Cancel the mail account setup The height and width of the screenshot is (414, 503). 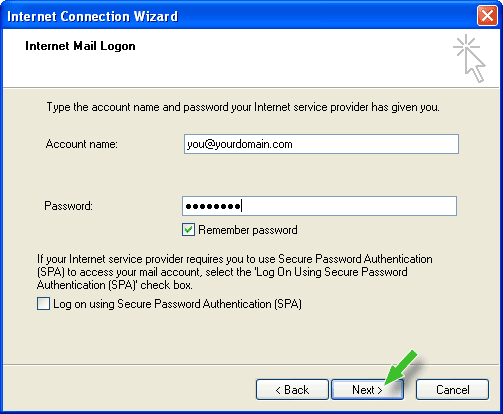tap(452, 389)
